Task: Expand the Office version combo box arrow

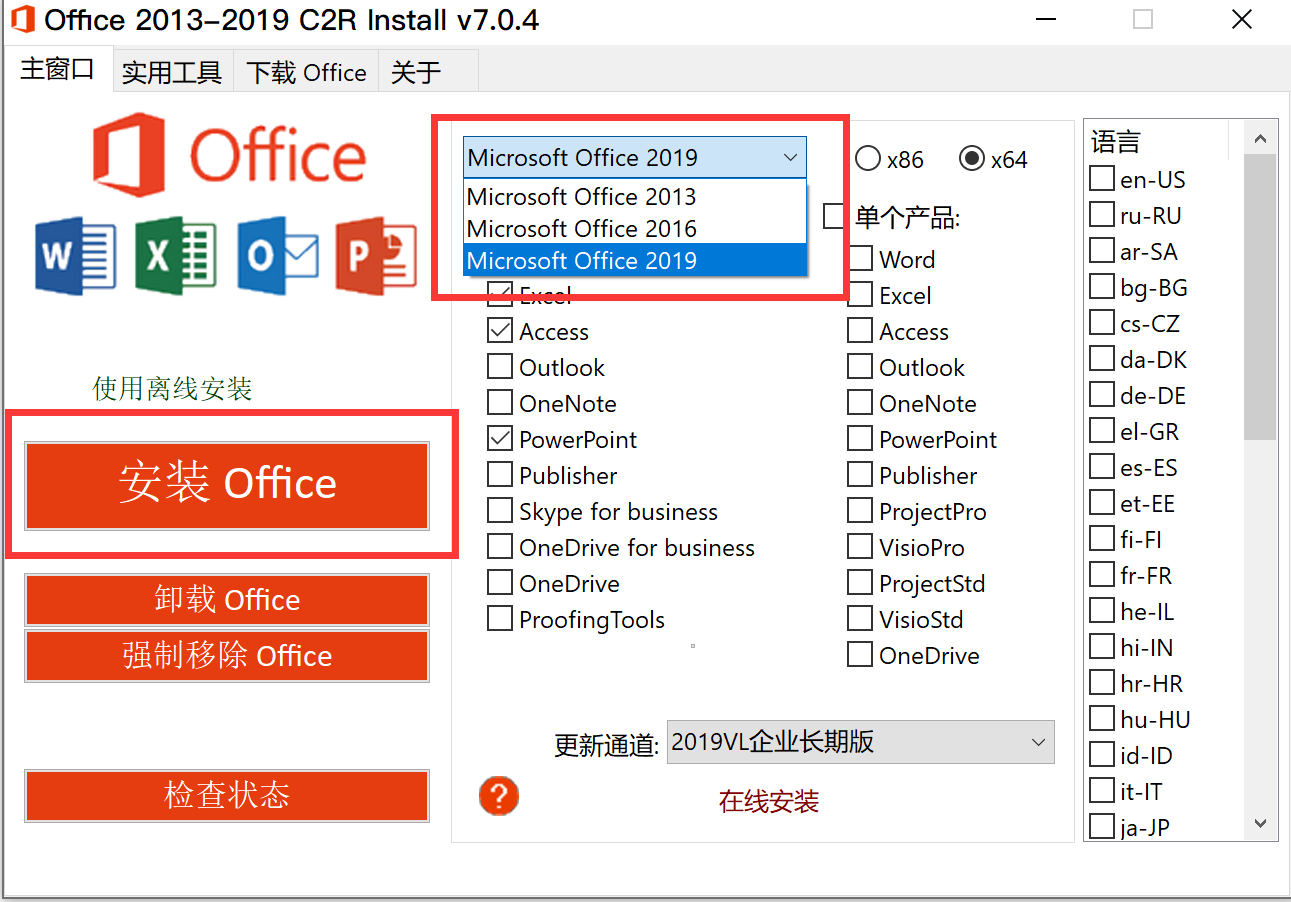Action: (x=790, y=158)
